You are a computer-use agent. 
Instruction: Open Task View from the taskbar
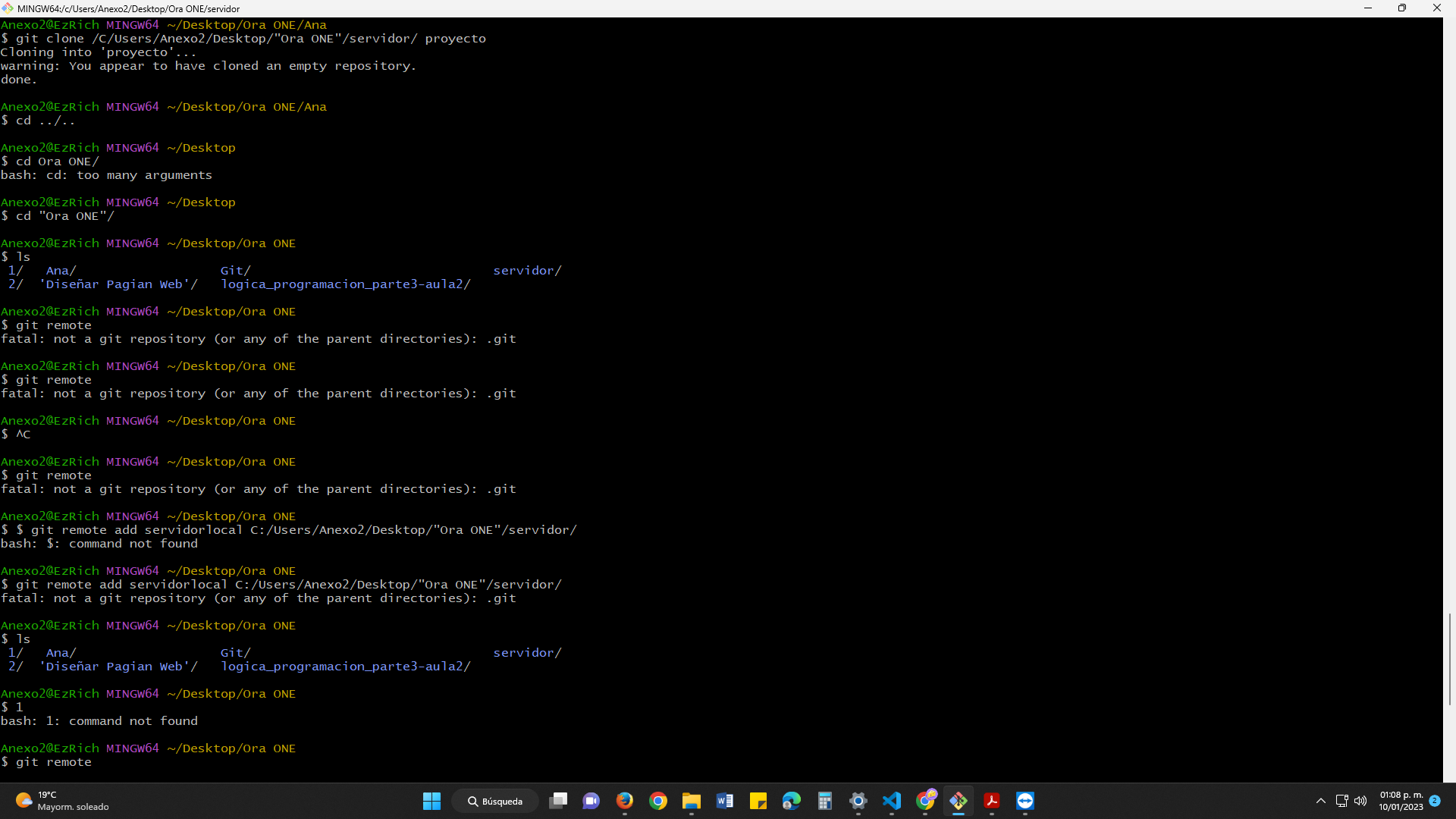click(x=558, y=801)
